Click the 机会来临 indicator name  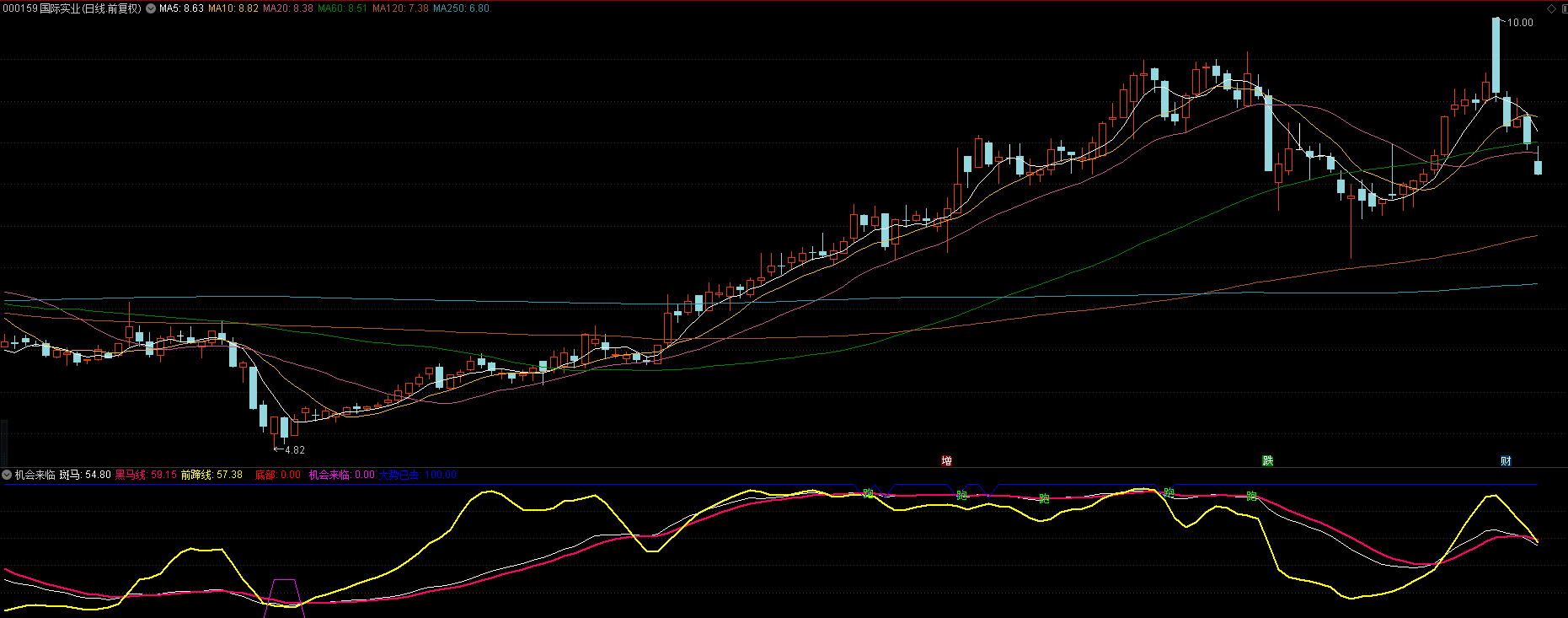click(x=35, y=475)
